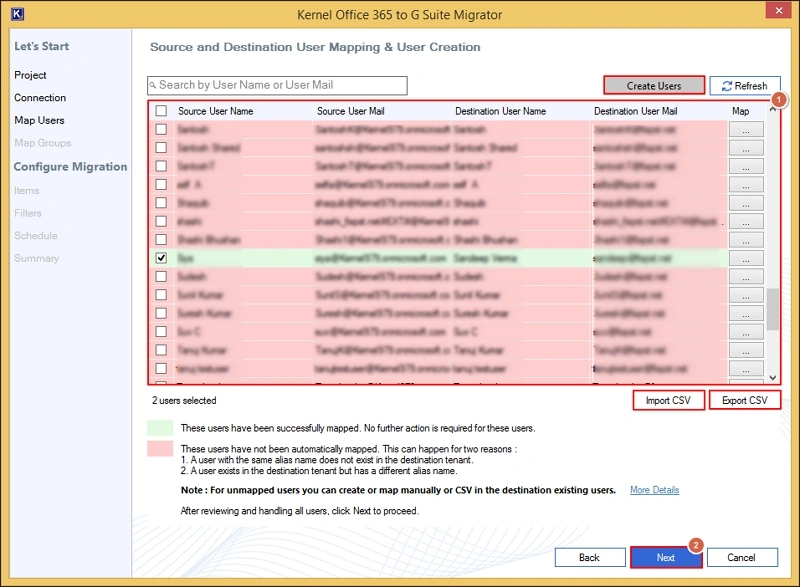Sort by Destination User Mail column header
The height and width of the screenshot is (587, 800).
(x=635, y=111)
